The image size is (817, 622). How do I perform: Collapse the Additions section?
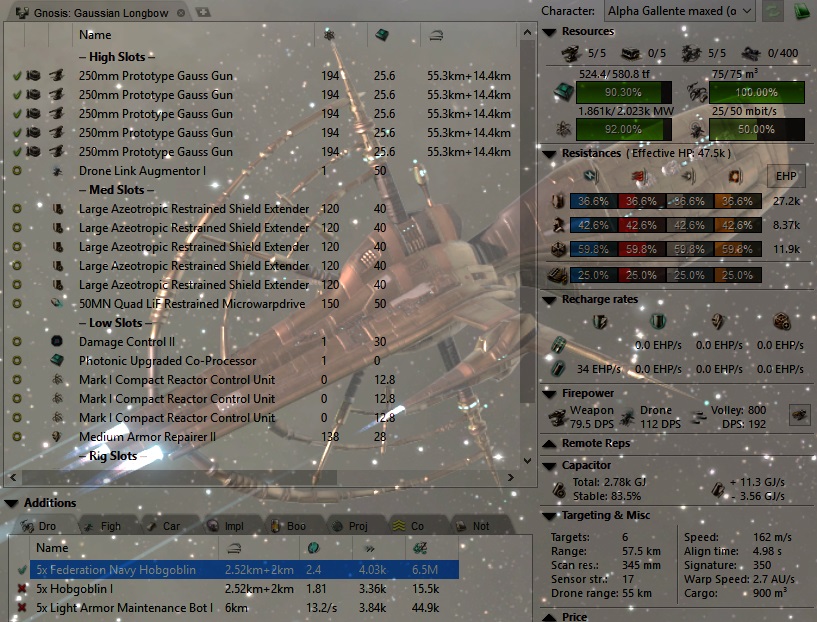click(11, 503)
